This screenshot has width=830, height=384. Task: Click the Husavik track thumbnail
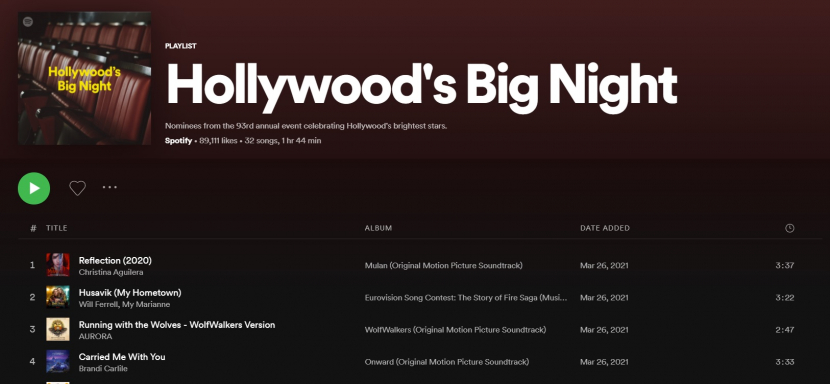pos(58,297)
